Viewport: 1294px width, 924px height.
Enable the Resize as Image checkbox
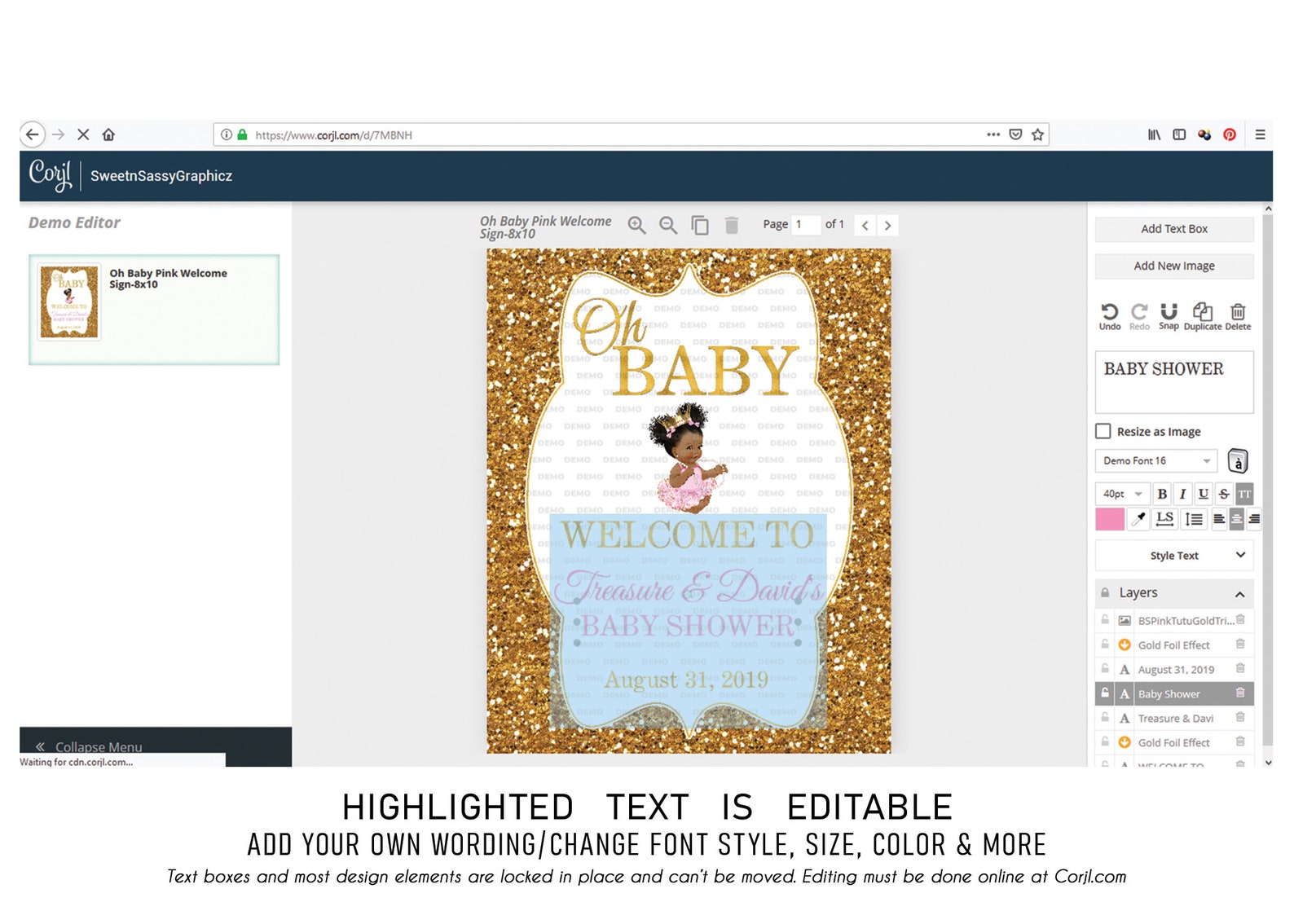1103,431
